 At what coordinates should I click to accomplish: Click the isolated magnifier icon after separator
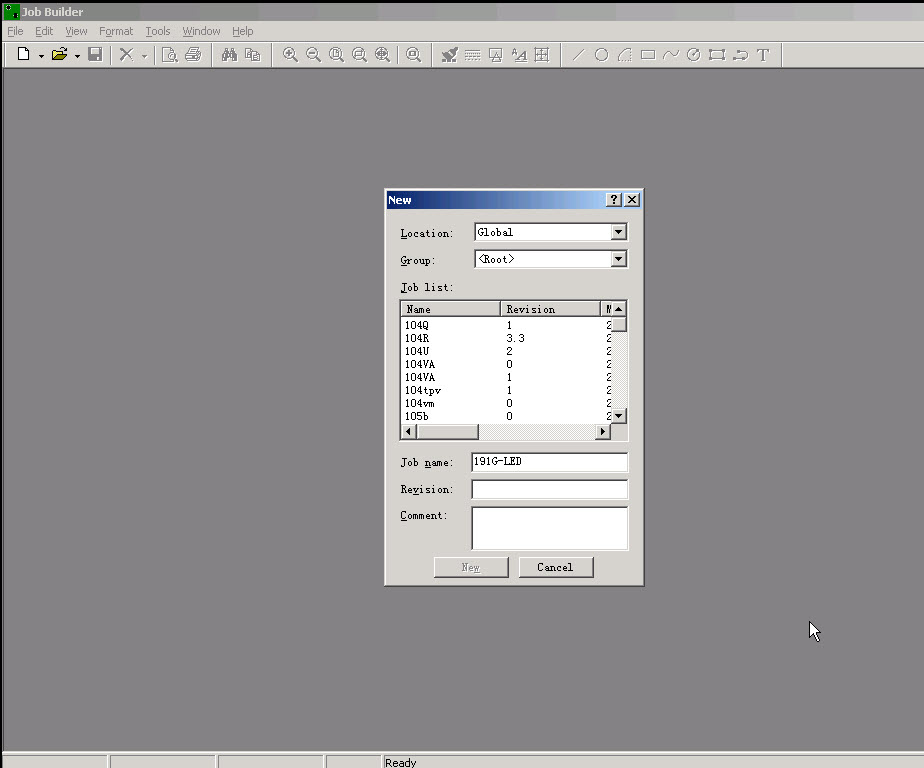414,54
